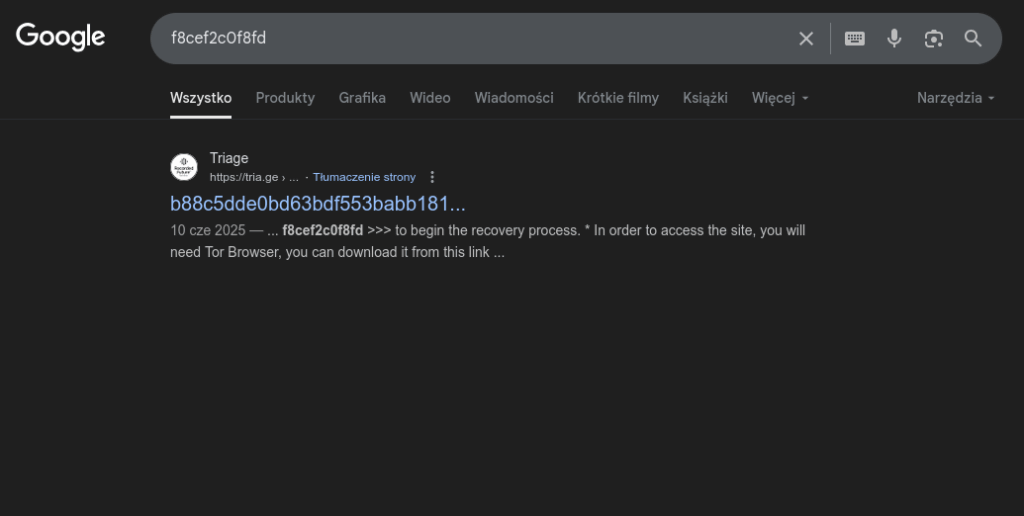Open the Książki tab
Viewport: 1024px width, 516px height.
coord(705,98)
